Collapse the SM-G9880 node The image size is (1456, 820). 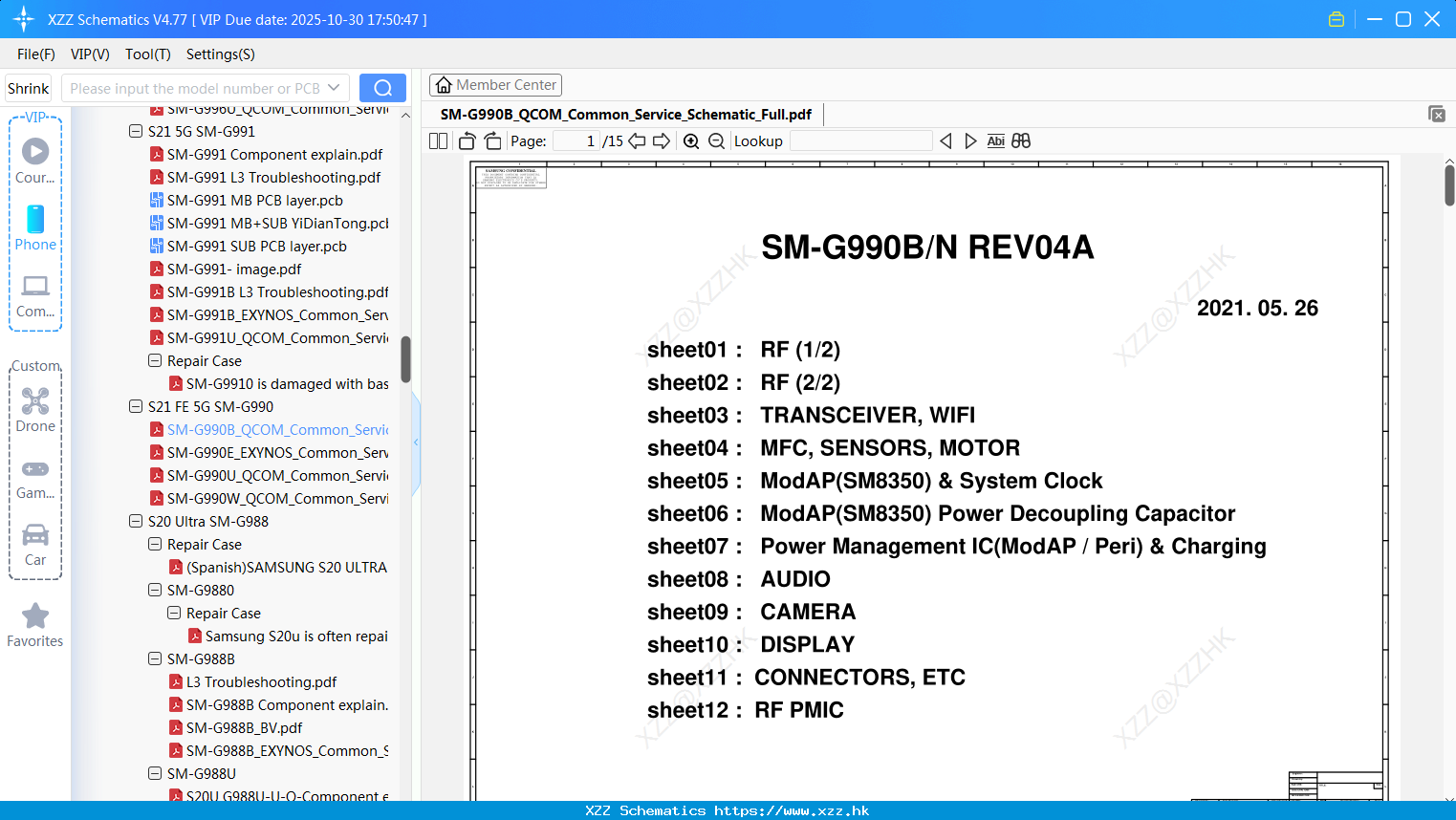tap(155, 591)
